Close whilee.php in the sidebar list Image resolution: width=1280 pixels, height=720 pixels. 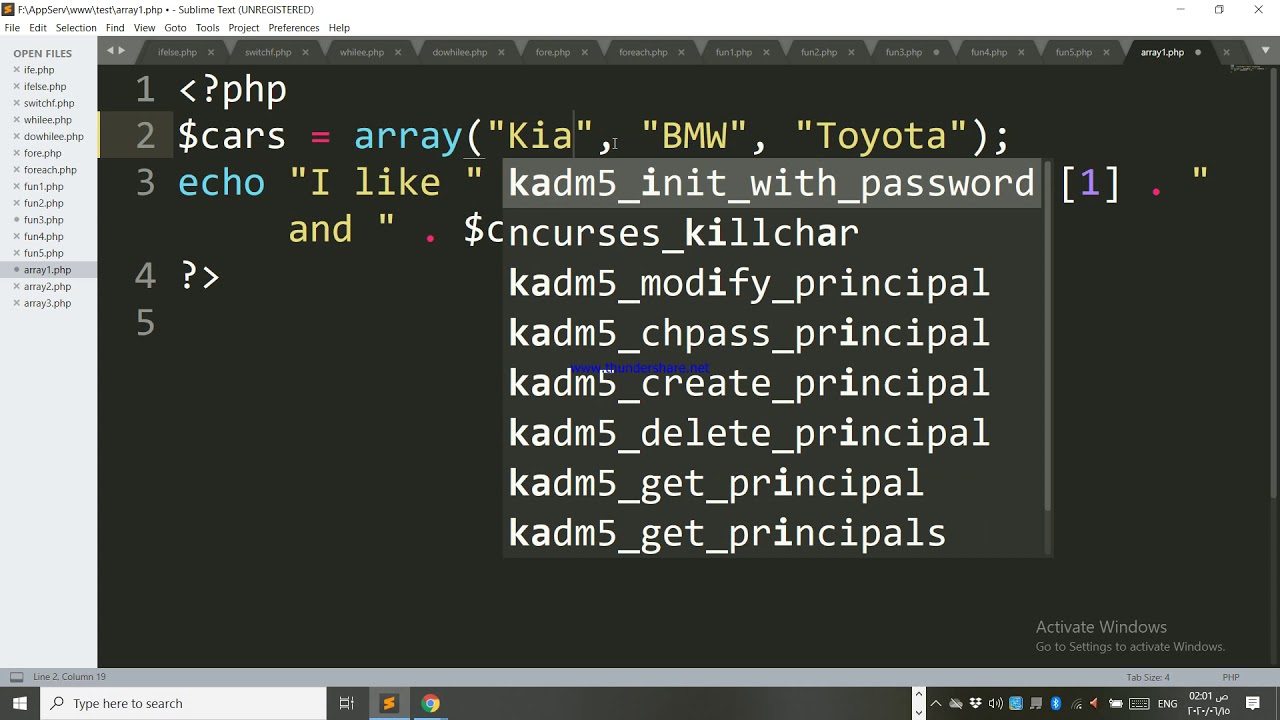16,120
